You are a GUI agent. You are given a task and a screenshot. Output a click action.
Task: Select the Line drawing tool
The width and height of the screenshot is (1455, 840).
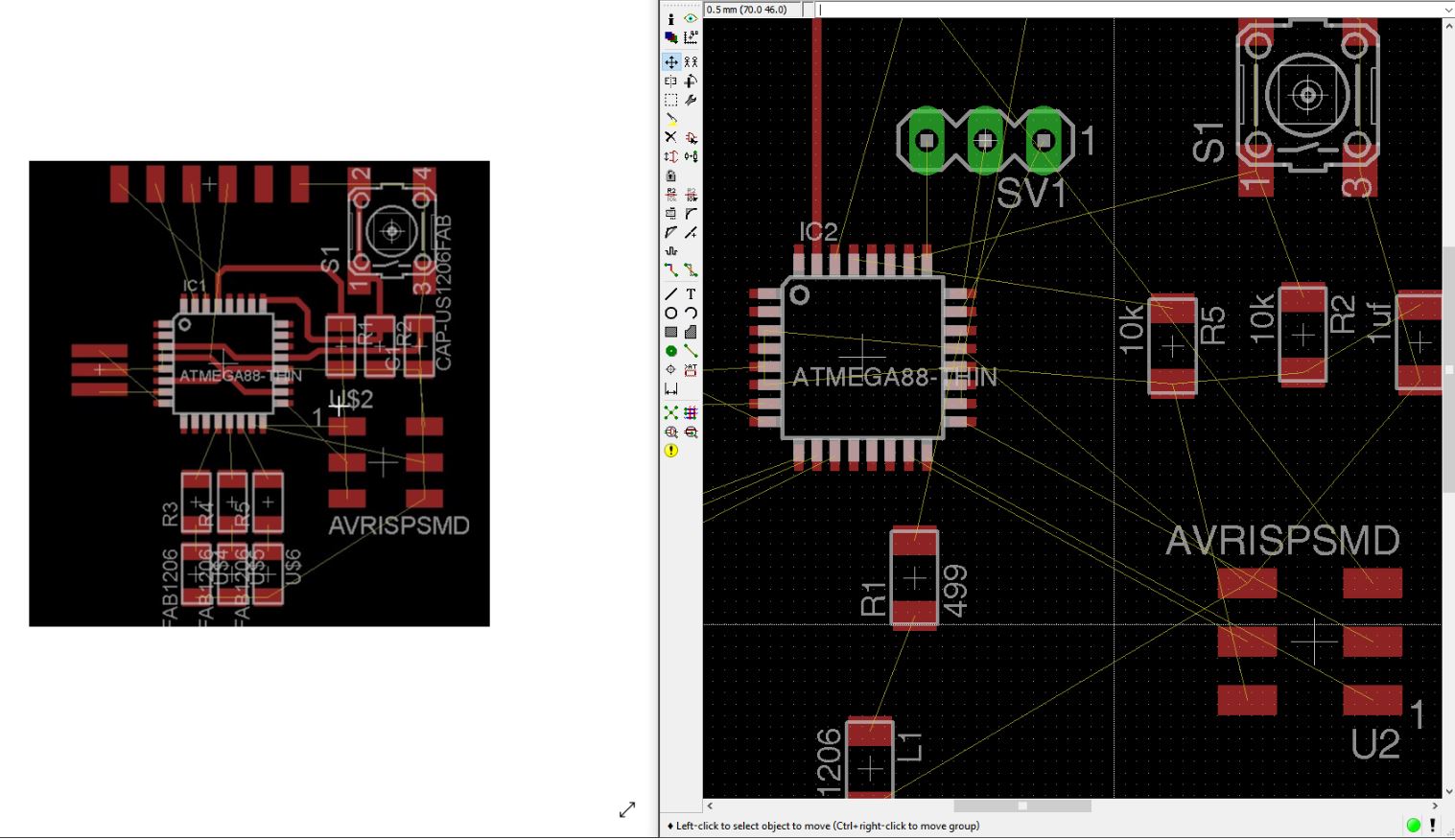point(670,294)
